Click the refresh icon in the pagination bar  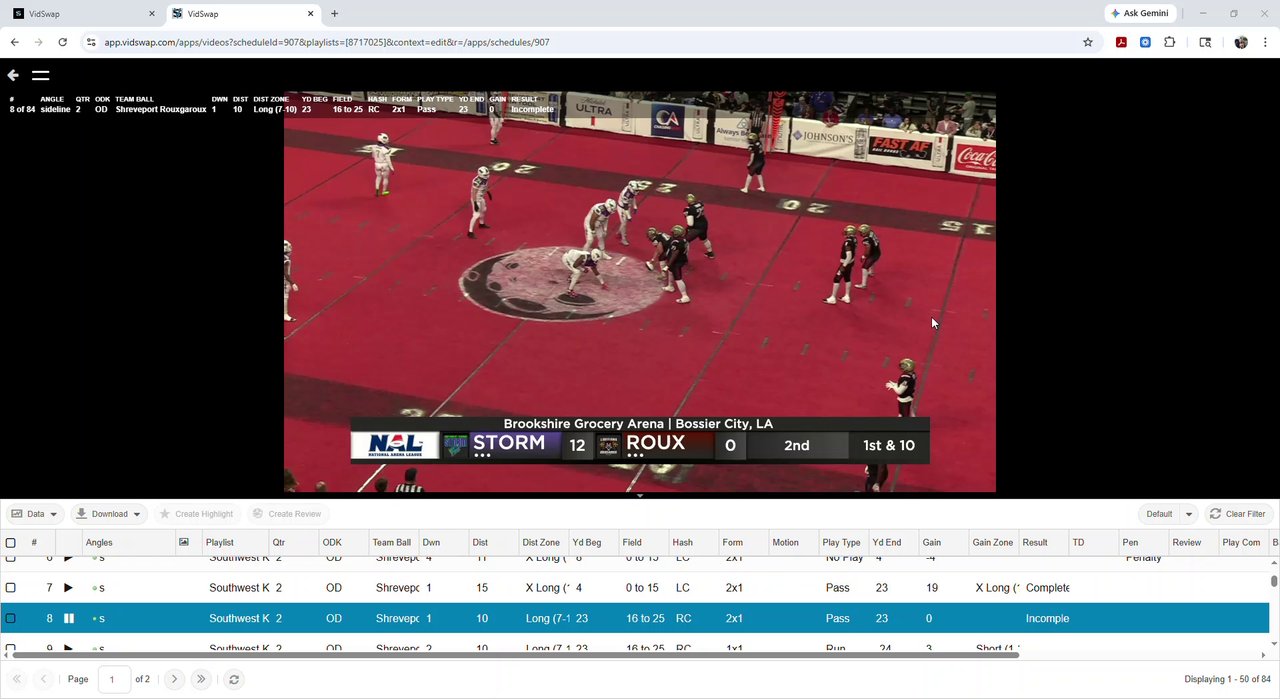234,679
